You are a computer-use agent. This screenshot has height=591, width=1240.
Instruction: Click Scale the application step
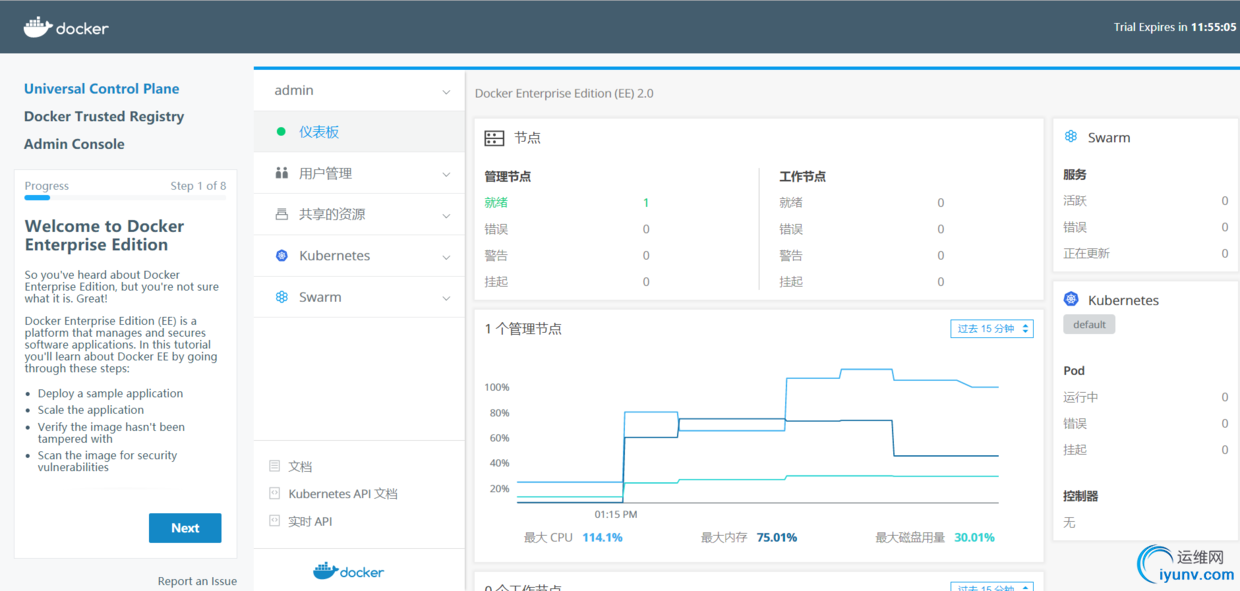coord(91,410)
